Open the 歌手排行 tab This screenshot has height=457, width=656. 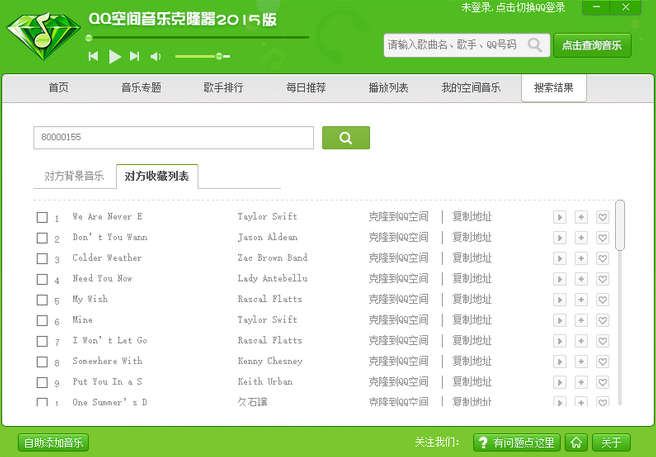223,88
